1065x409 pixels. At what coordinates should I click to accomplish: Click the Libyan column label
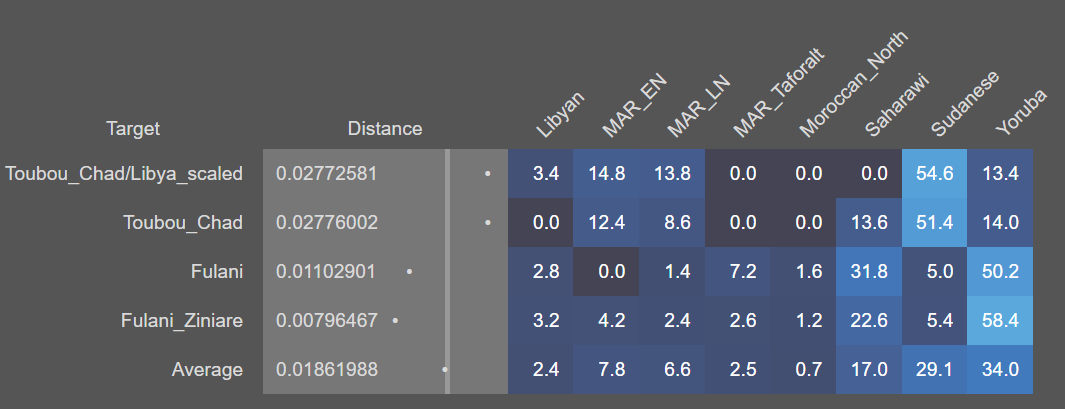click(559, 115)
